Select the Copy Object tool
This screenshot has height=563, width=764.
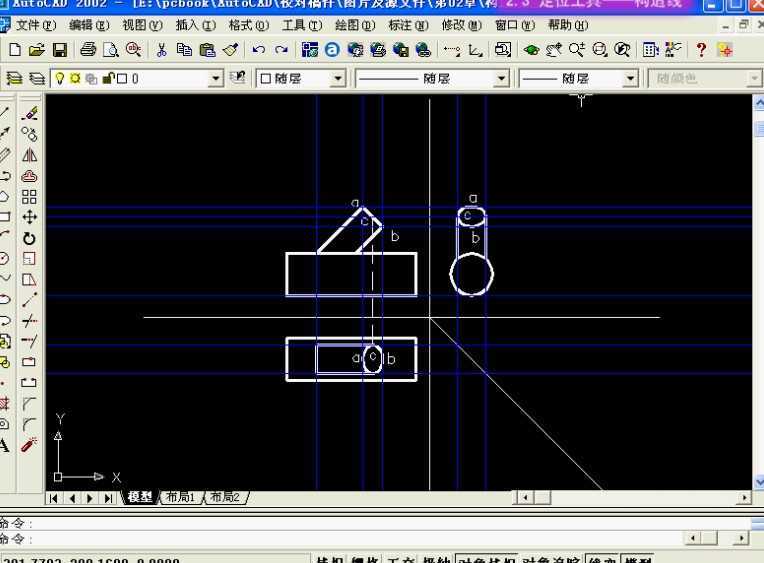pos(29,134)
